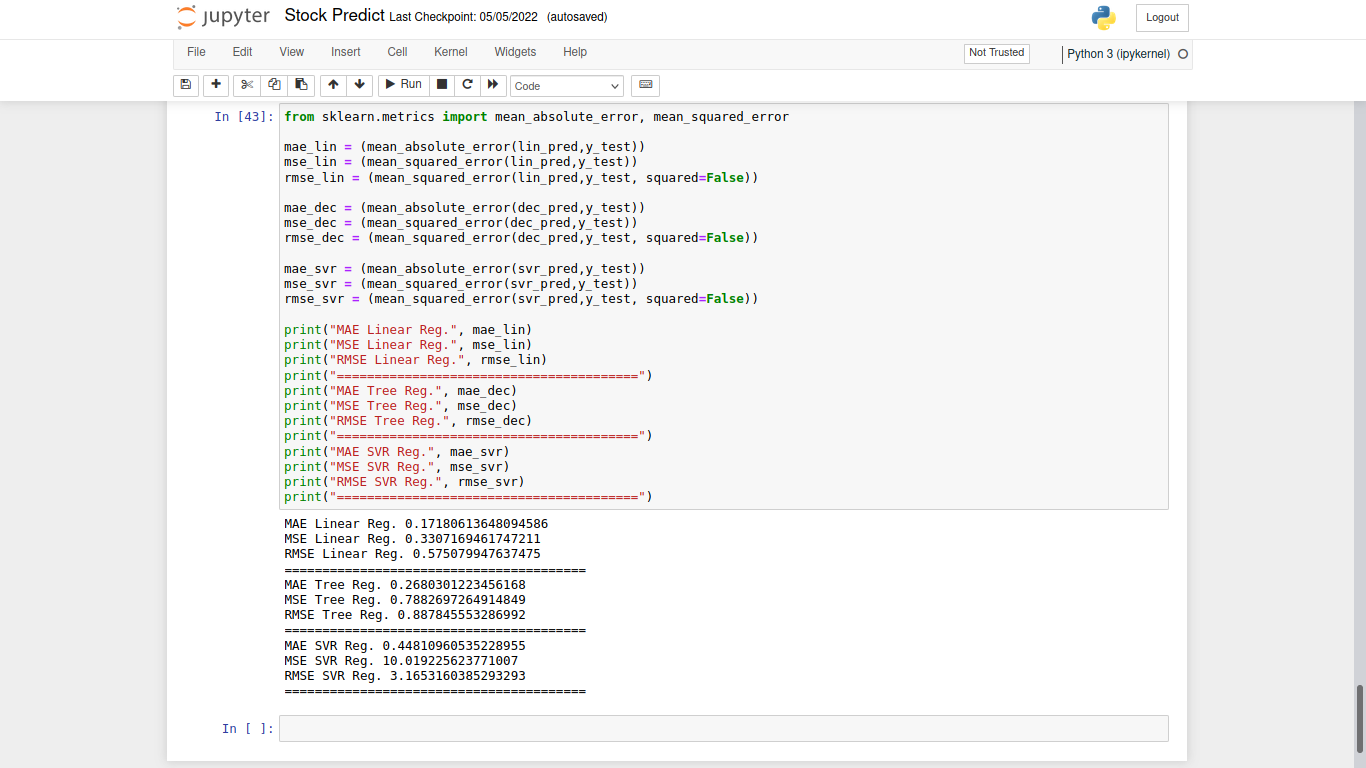Click the MSE SVR Reg. output line

point(401,660)
